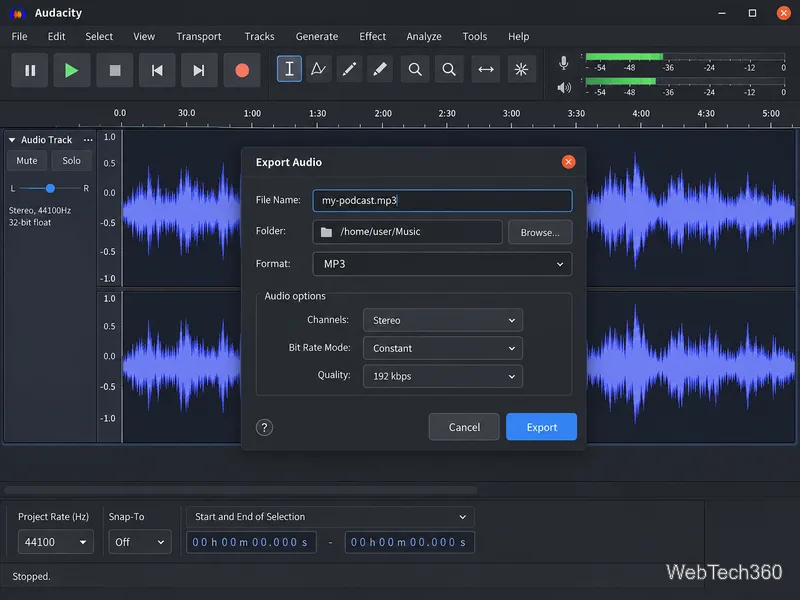Click the Browse... button
This screenshot has width=800, height=600.
tap(540, 233)
